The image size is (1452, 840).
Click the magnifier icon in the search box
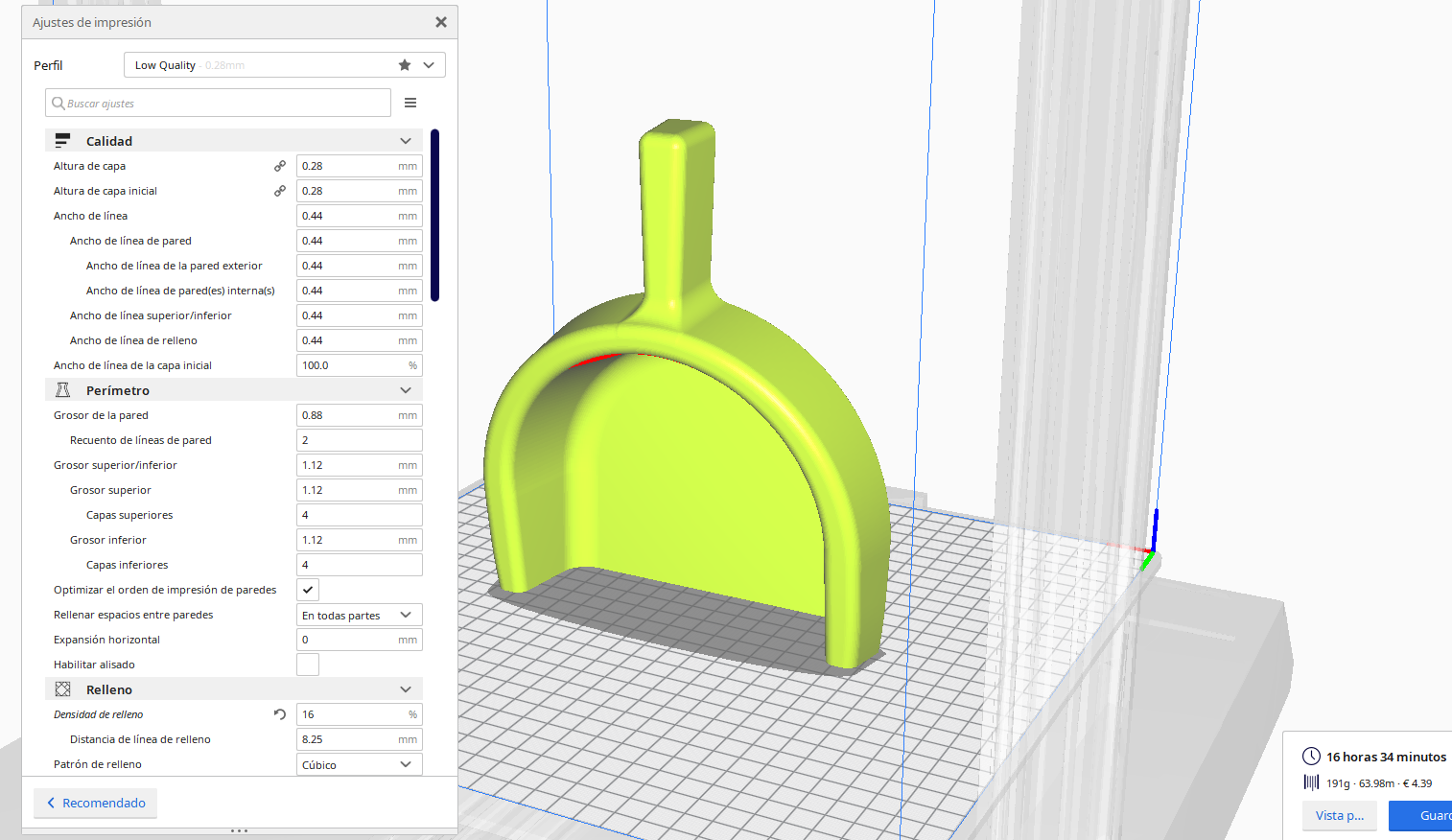(x=59, y=104)
